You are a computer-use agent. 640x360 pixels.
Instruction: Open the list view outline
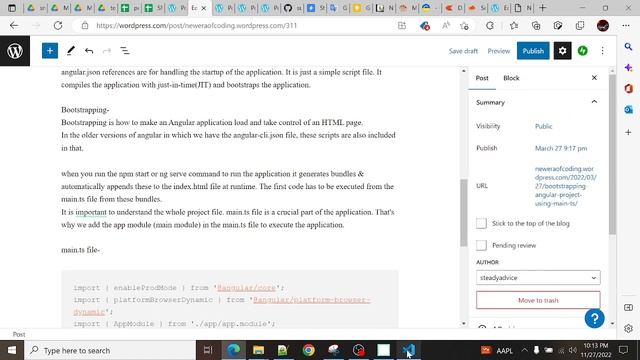click(x=125, y=51)
